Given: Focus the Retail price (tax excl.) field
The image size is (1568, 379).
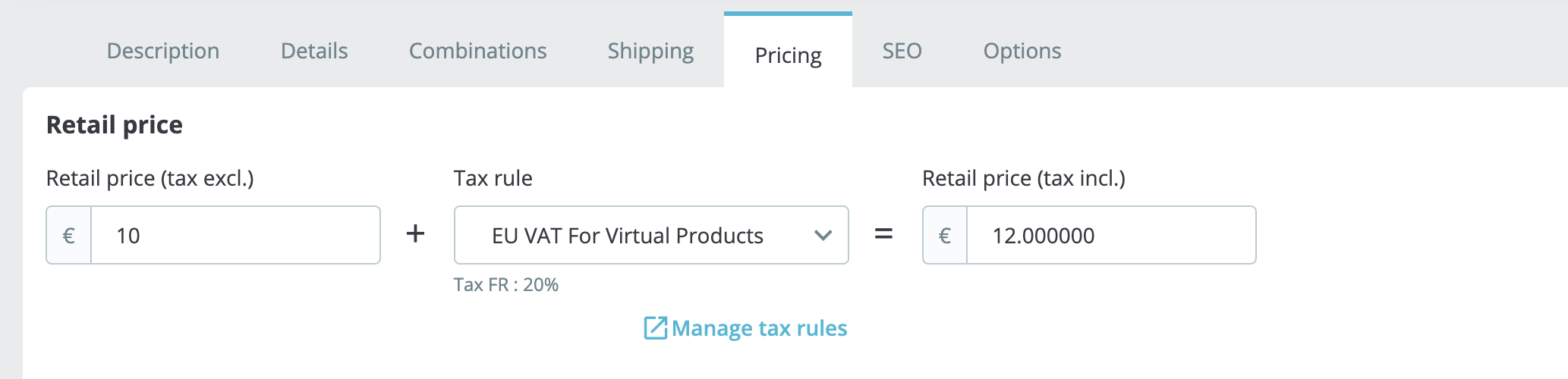Looking at the screenshot, I should [235, 236].
